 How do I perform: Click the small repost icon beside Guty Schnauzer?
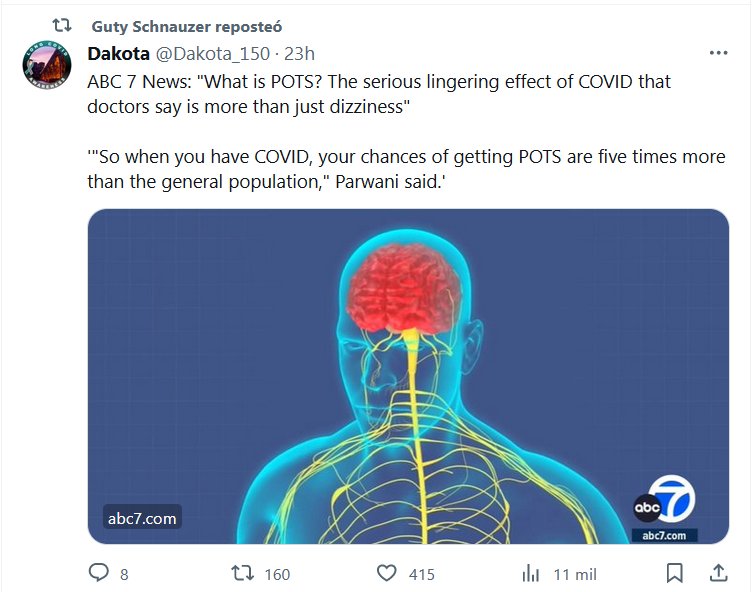[x=61, y=26]
